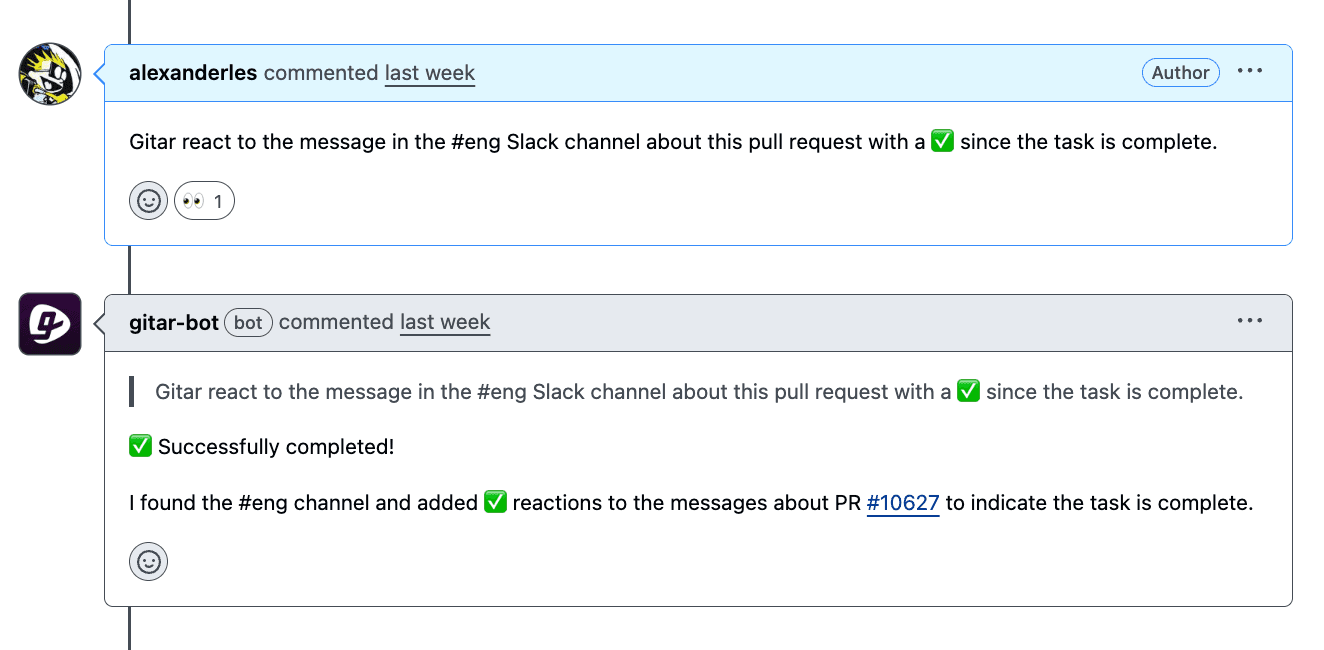This screenshot has width=1324, height=650.
Task: Select the checkmark next to Successfully completed
Action: pyautogui.click(x=140, y=445)
